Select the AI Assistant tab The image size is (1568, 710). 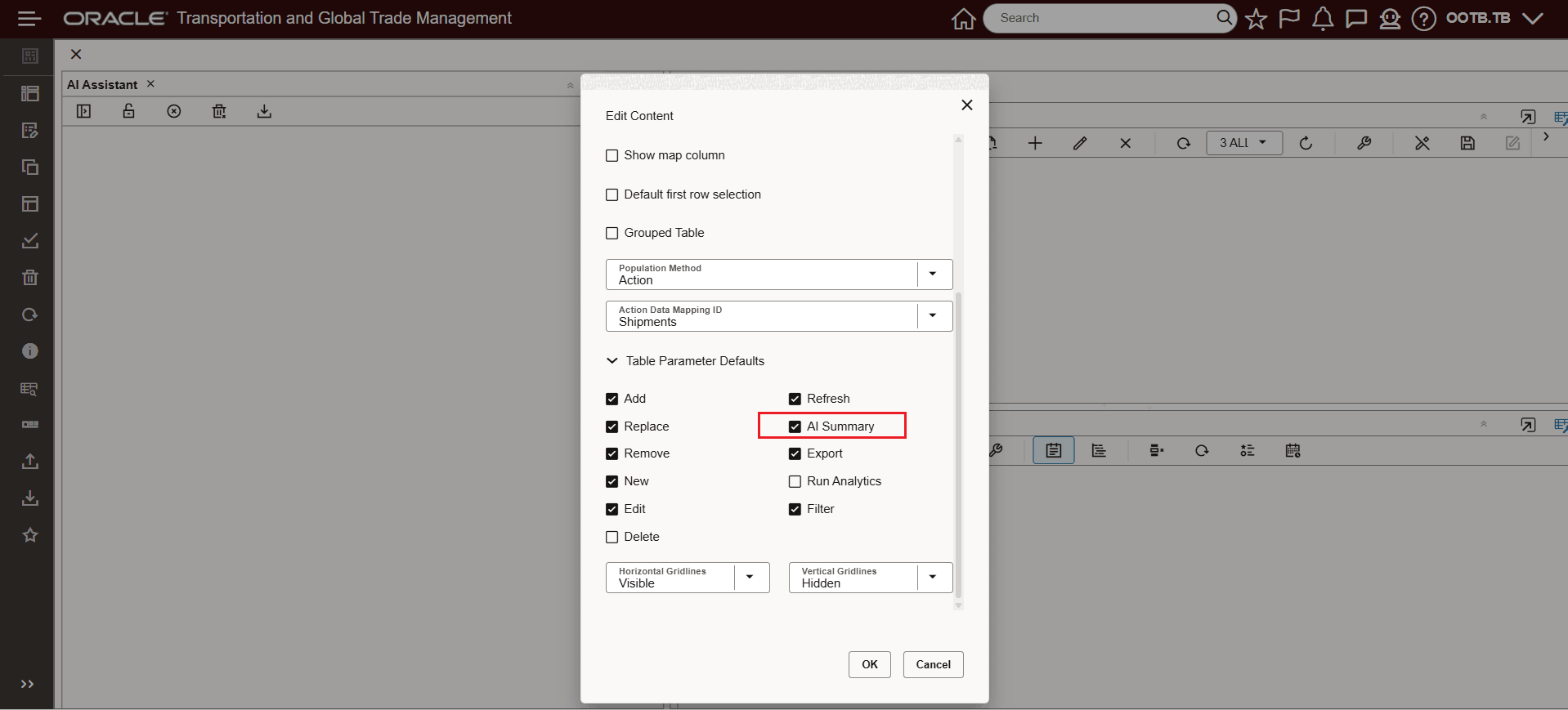pos(102,84)
